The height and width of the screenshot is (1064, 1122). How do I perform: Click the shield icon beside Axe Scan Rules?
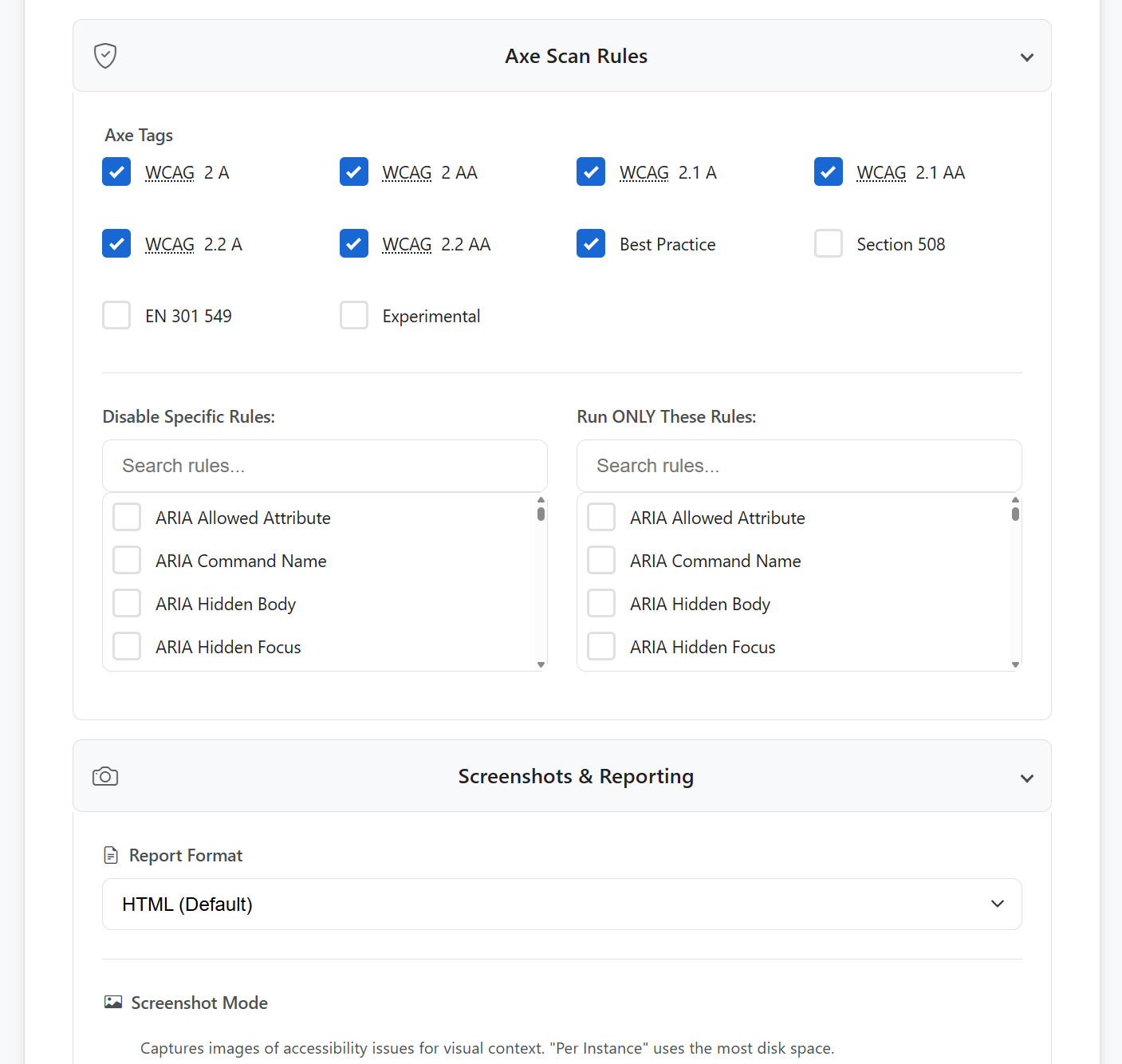[105, 56]
